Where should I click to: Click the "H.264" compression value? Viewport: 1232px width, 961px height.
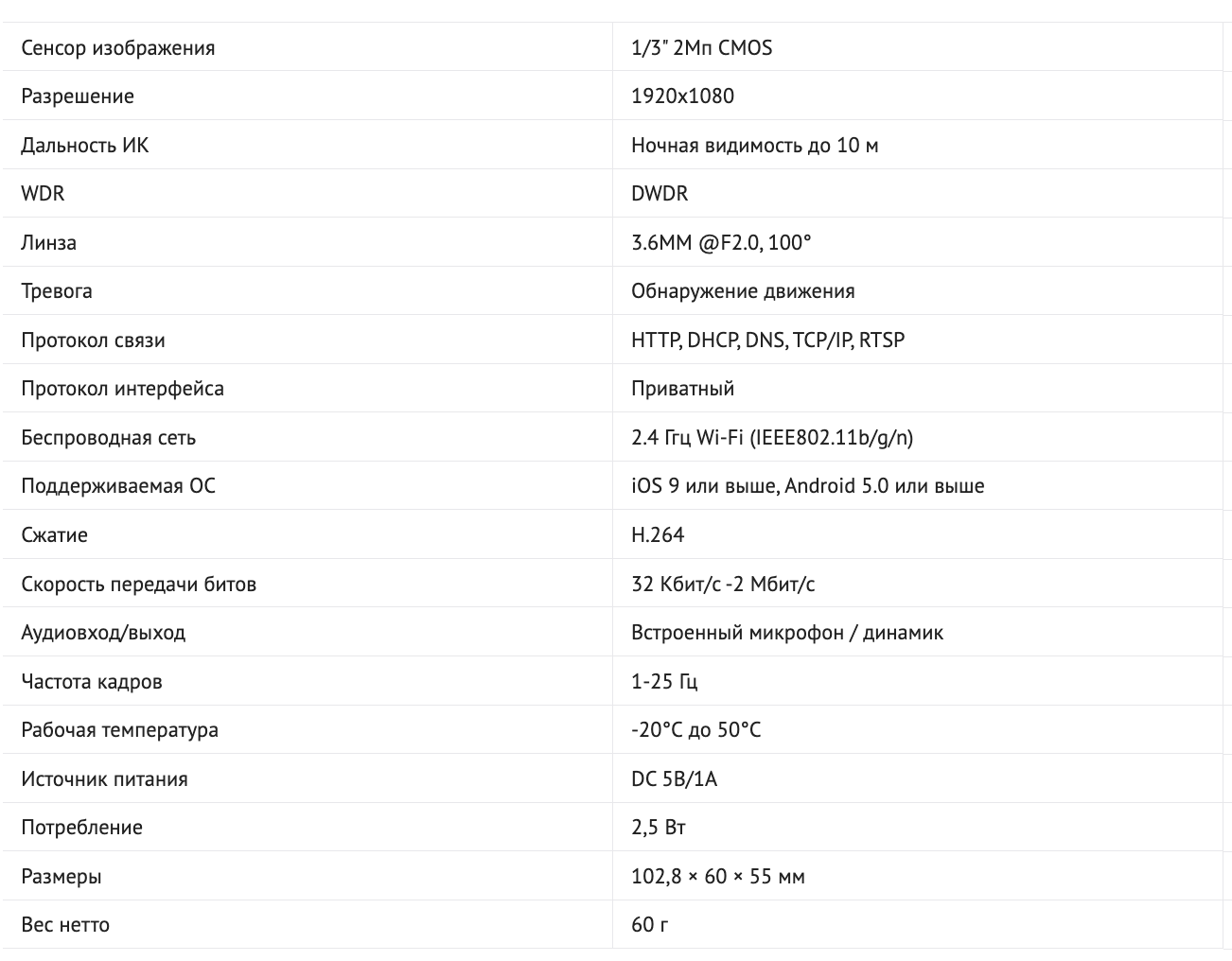(x=658, y=535)
